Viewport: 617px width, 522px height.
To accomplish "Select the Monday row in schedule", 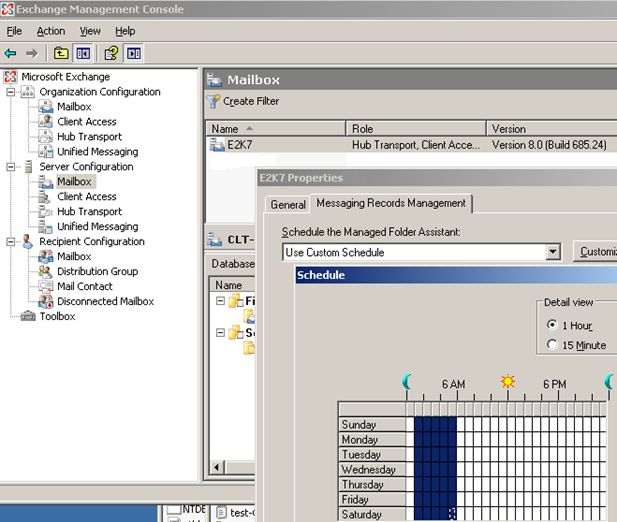I will (372, 439).
